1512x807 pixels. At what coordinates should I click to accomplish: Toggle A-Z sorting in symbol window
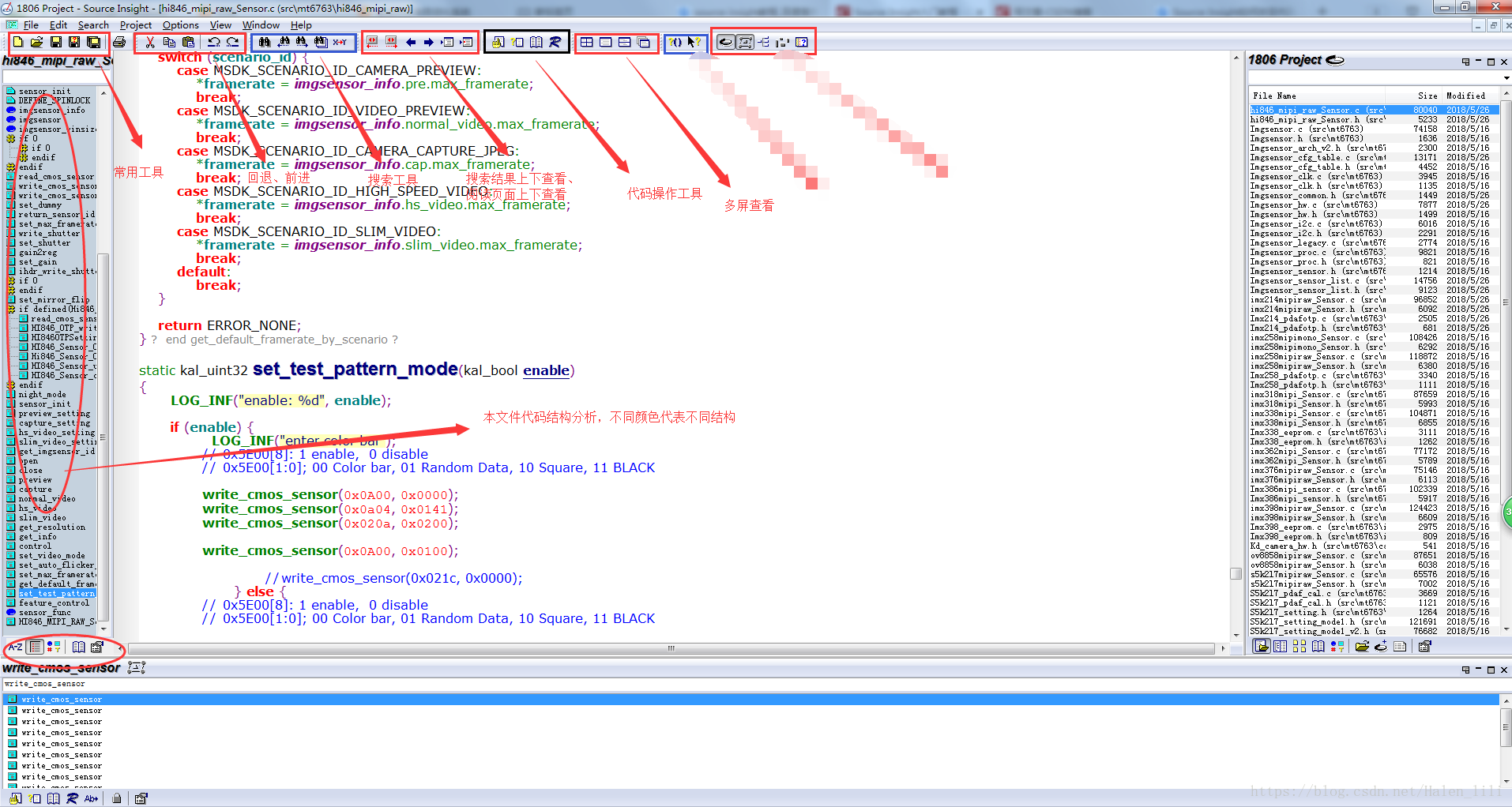tap(16, 647)
